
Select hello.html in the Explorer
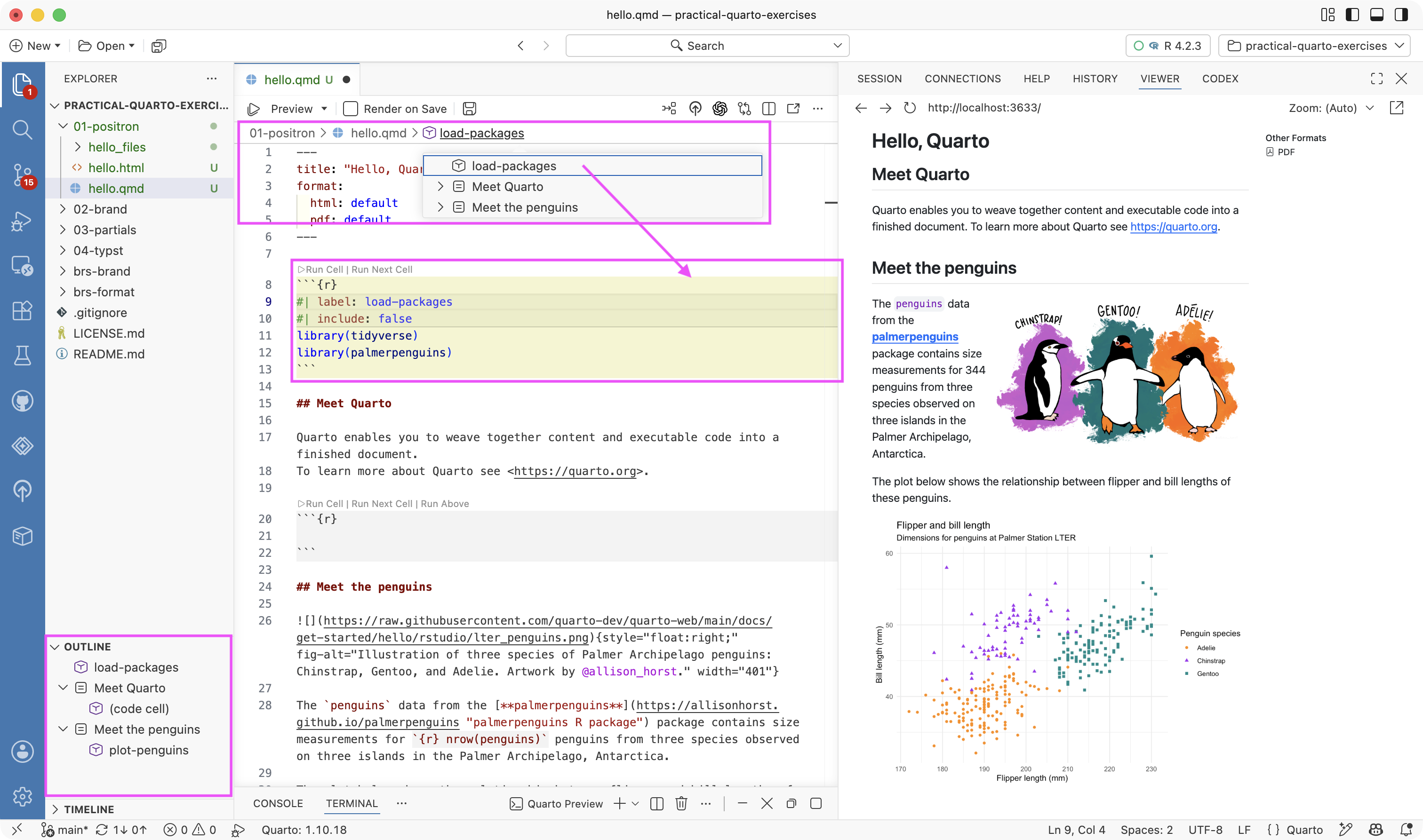pyautogui.click(x=116, y=167)
